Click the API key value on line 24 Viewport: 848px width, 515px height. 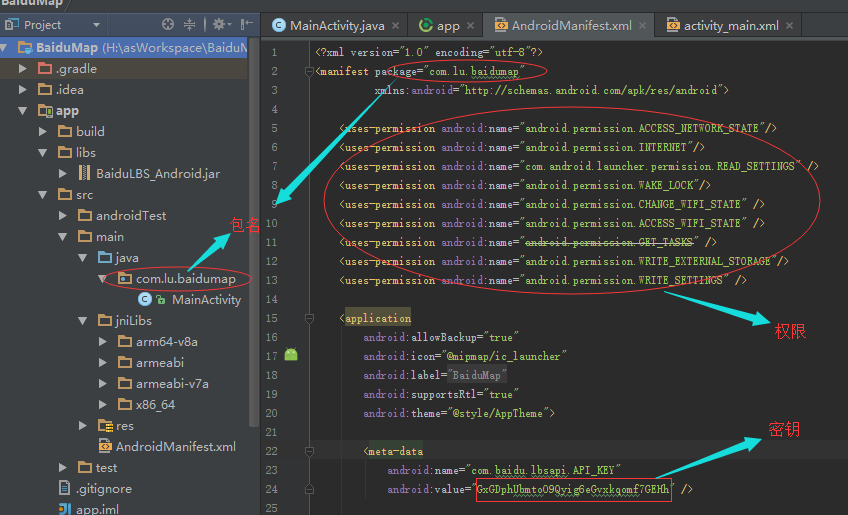coord(573,490)
